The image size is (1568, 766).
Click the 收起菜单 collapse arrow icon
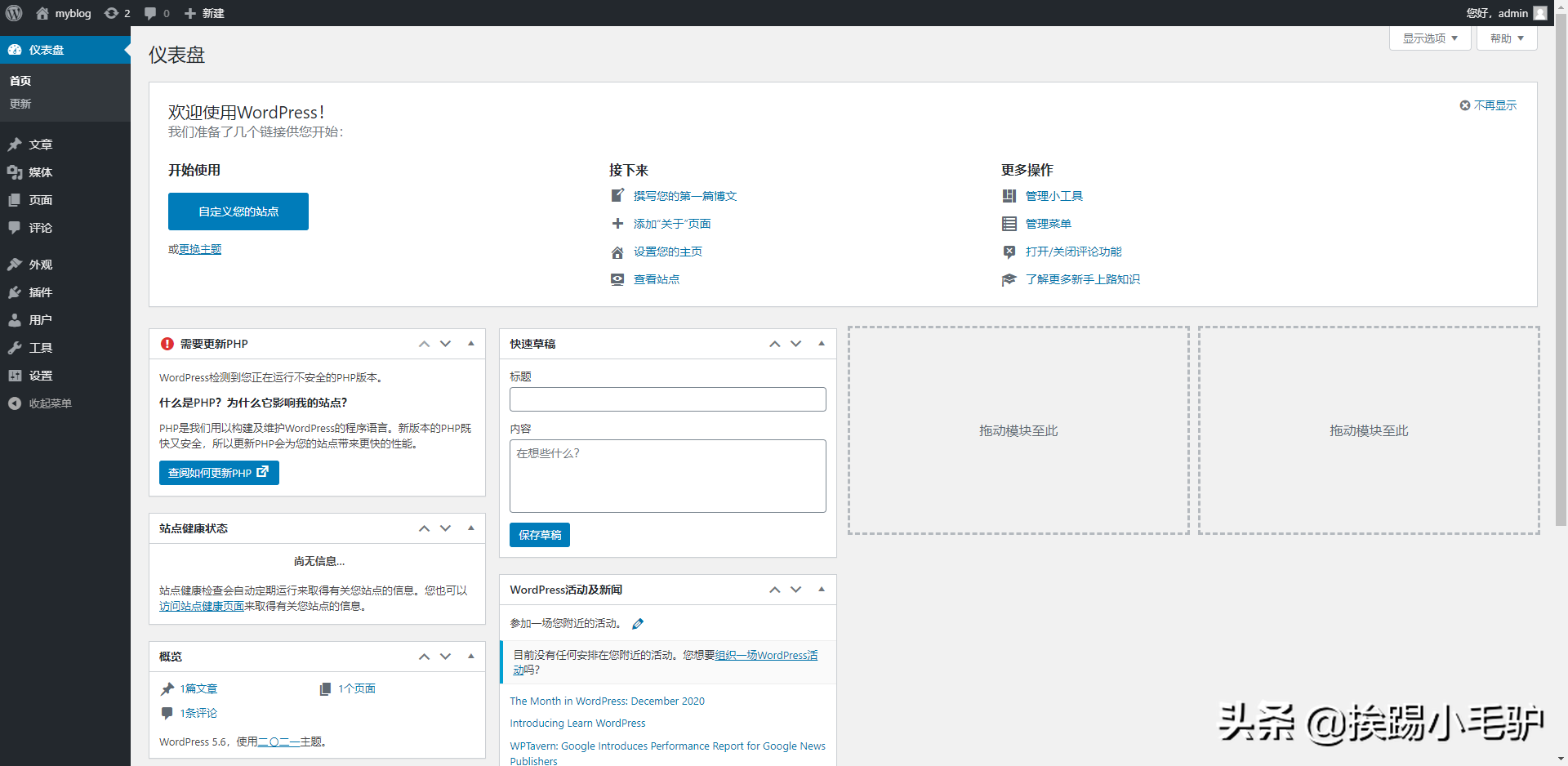click(15, 403)
